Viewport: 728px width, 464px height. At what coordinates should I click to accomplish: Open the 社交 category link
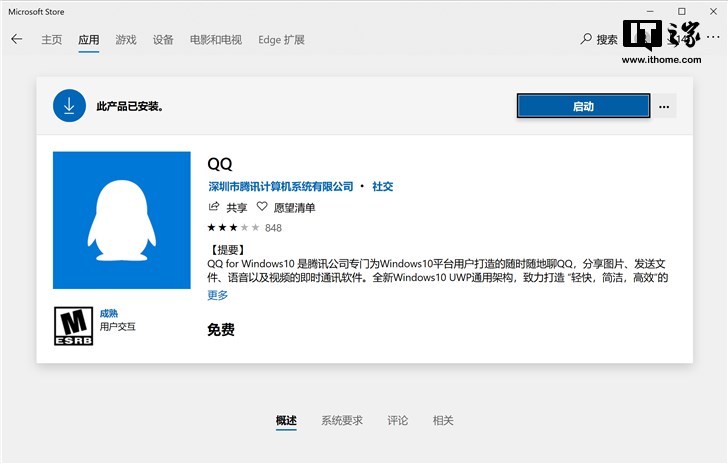pyautogui.click(x=383, y=186)
